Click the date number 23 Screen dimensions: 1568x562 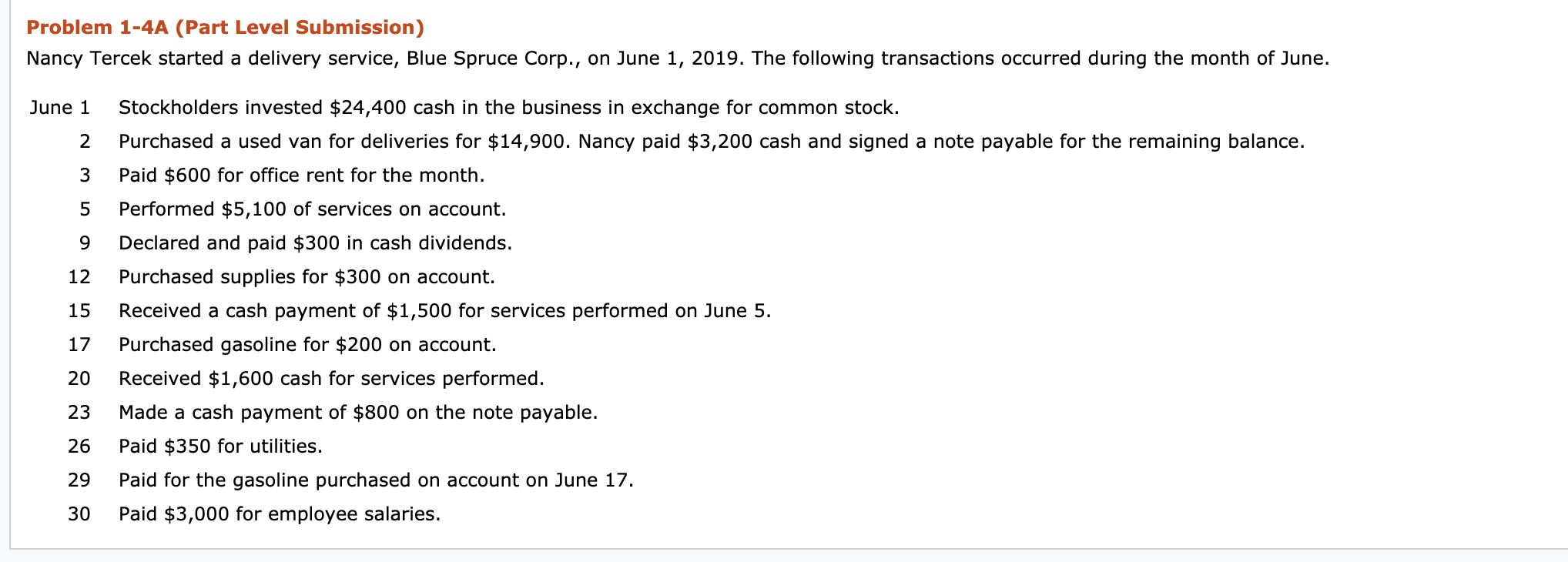[x=79, y=413]
